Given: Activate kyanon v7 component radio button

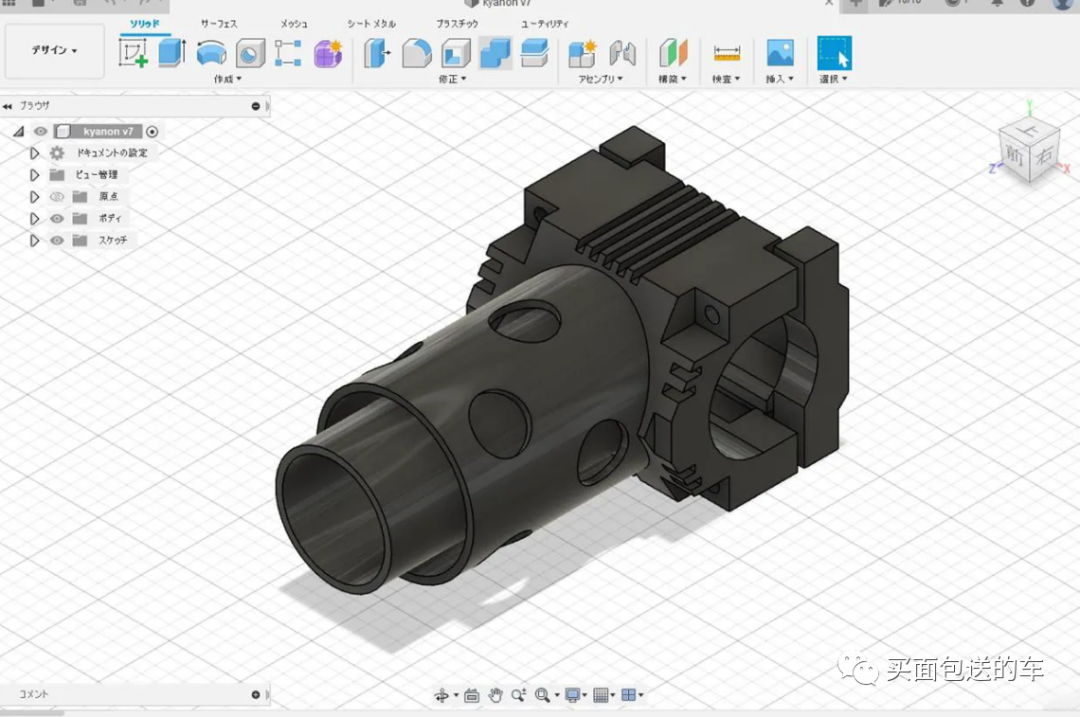Looking at the screenshot, I should coord(152,131).
